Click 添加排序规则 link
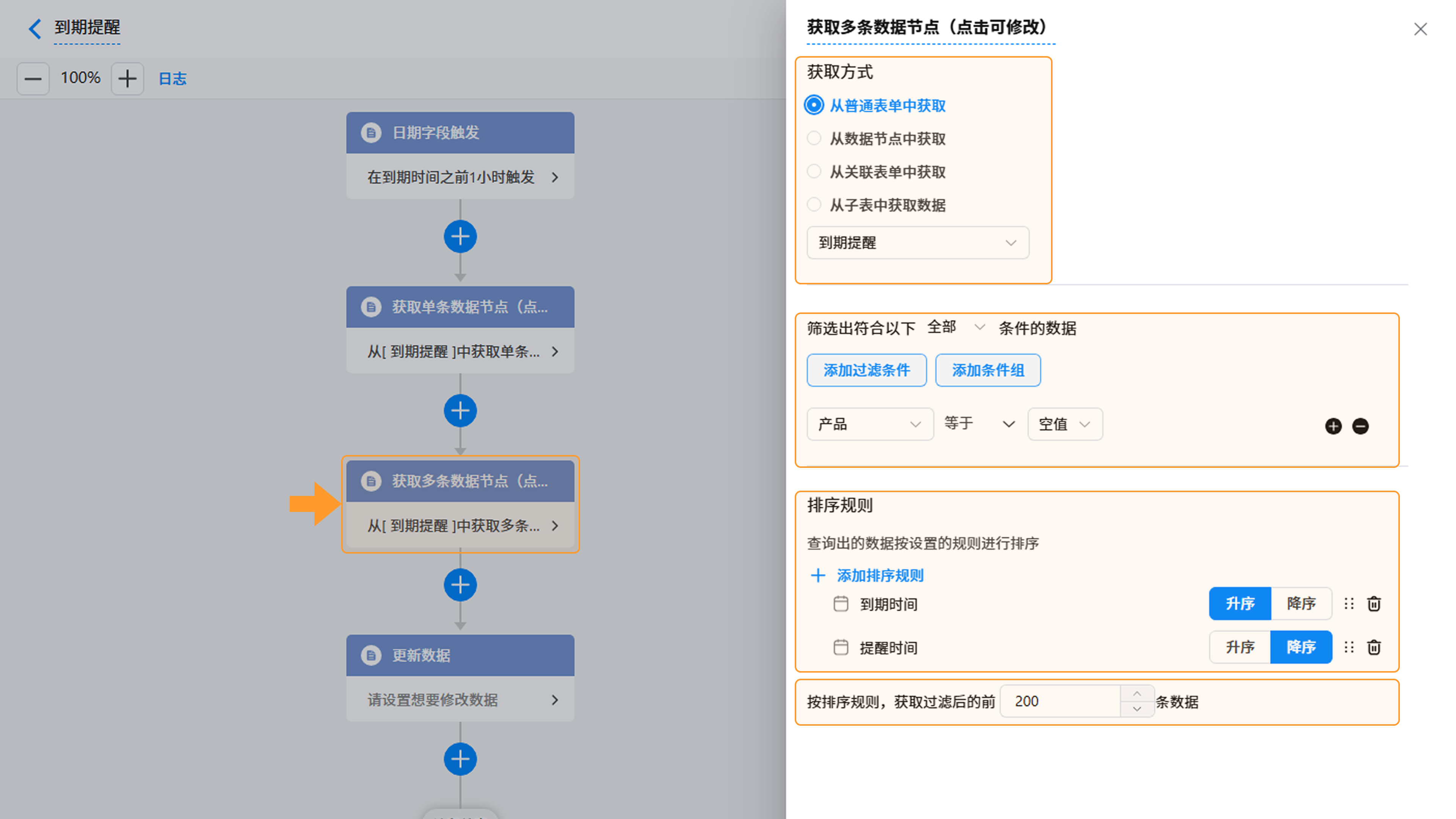Image resolution: width=1456 pixels, height=819 pixels. tap(880, 576)
